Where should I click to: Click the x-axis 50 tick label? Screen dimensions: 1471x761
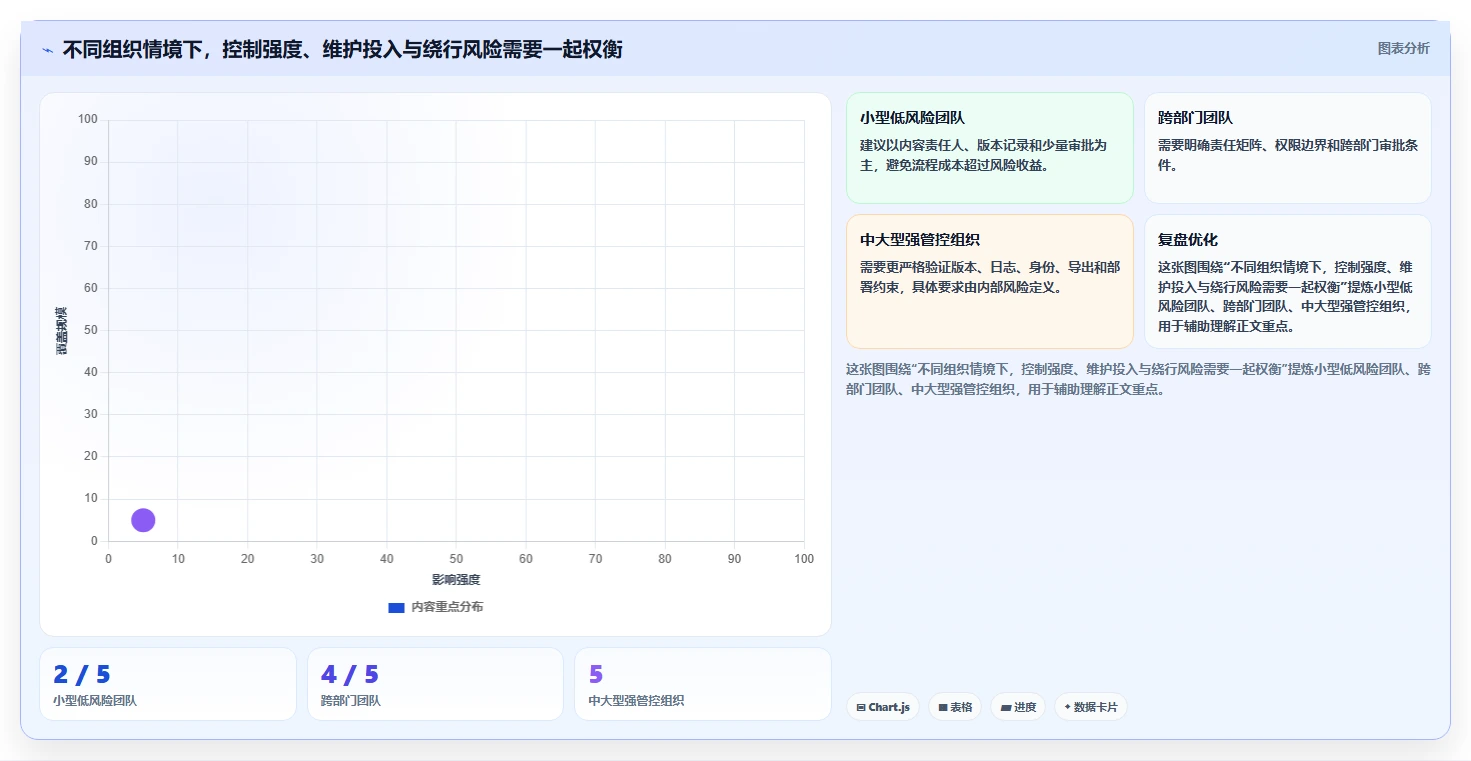pyautogui.click(x=456, y=558)
